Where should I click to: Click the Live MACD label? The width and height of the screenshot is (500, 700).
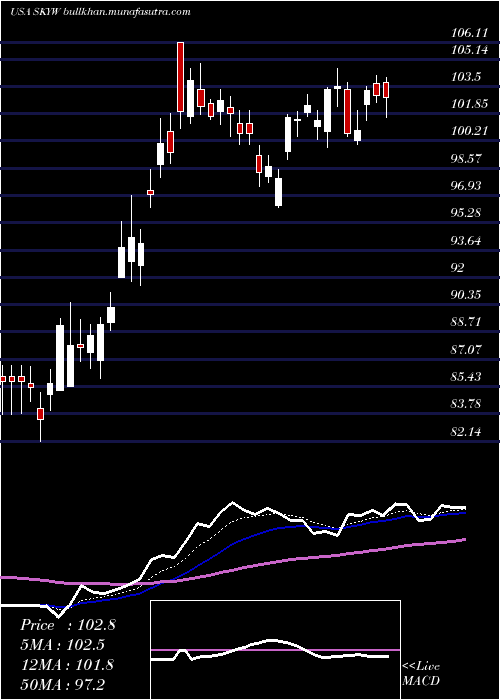point(421,674)
